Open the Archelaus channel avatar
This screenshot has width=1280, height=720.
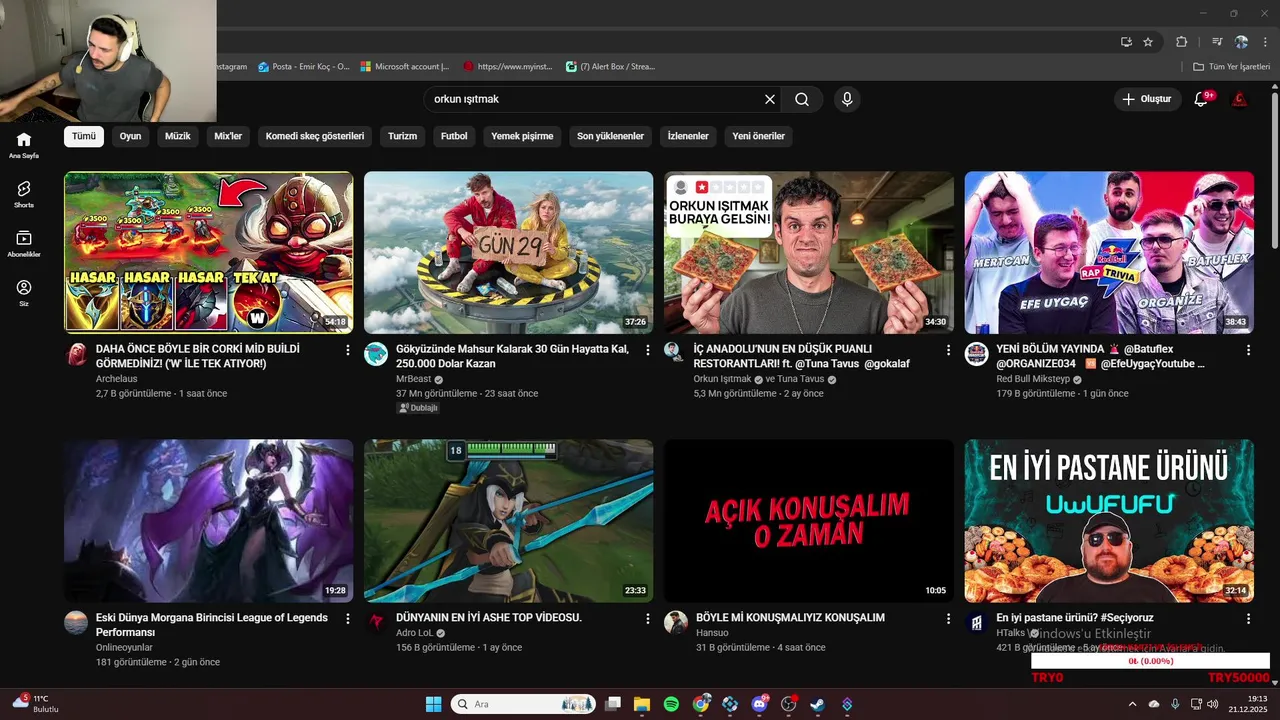tap(76, 354)
